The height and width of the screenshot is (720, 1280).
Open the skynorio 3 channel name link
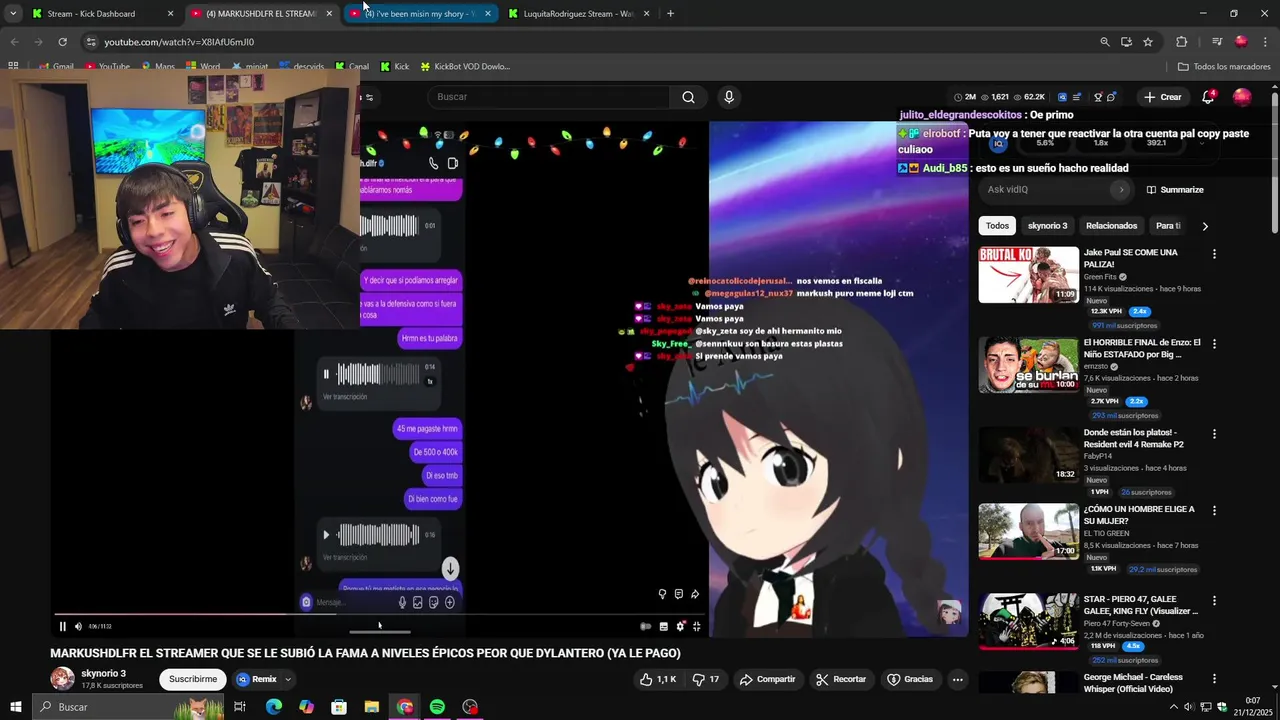coord(103,674)
